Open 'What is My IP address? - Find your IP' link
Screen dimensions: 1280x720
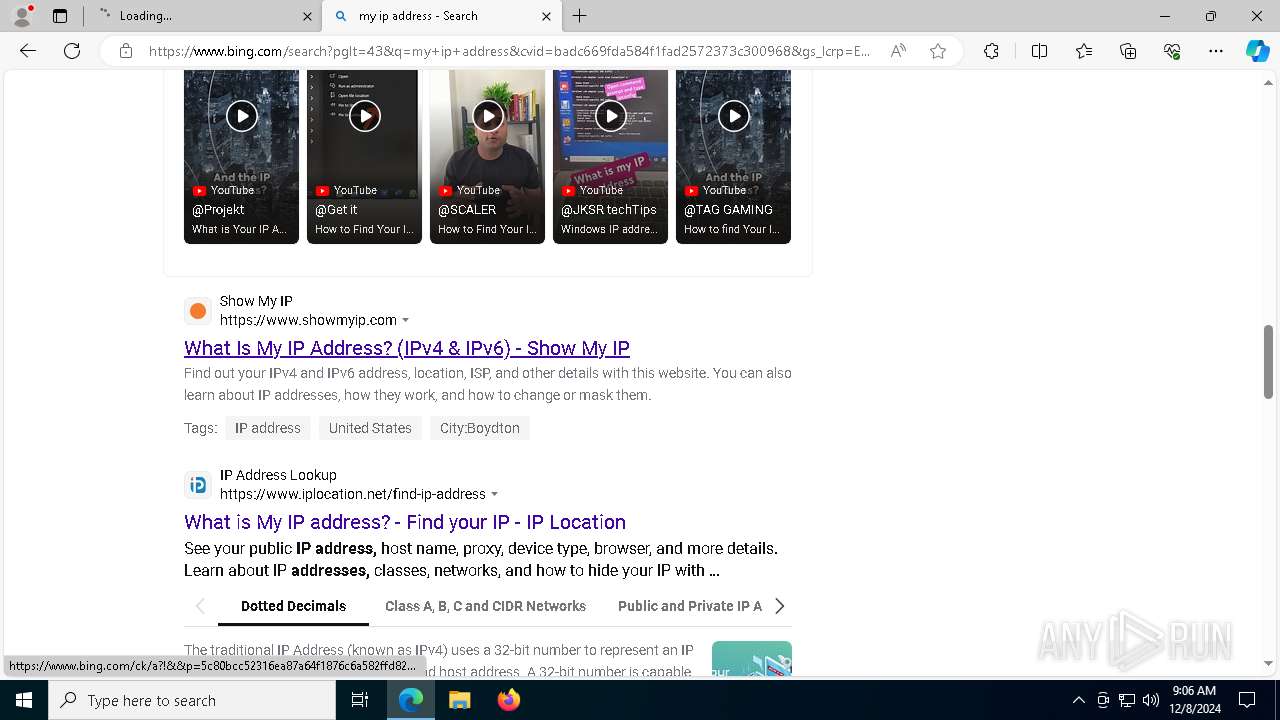coord(405,522)
